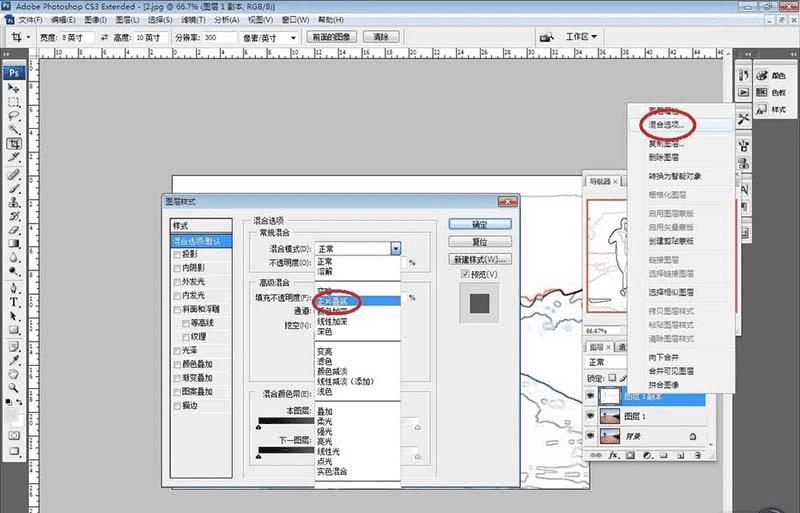Select the Move tool in the toolbox
The width and height of the screenshot is (800, 513).
coord(14,88)
